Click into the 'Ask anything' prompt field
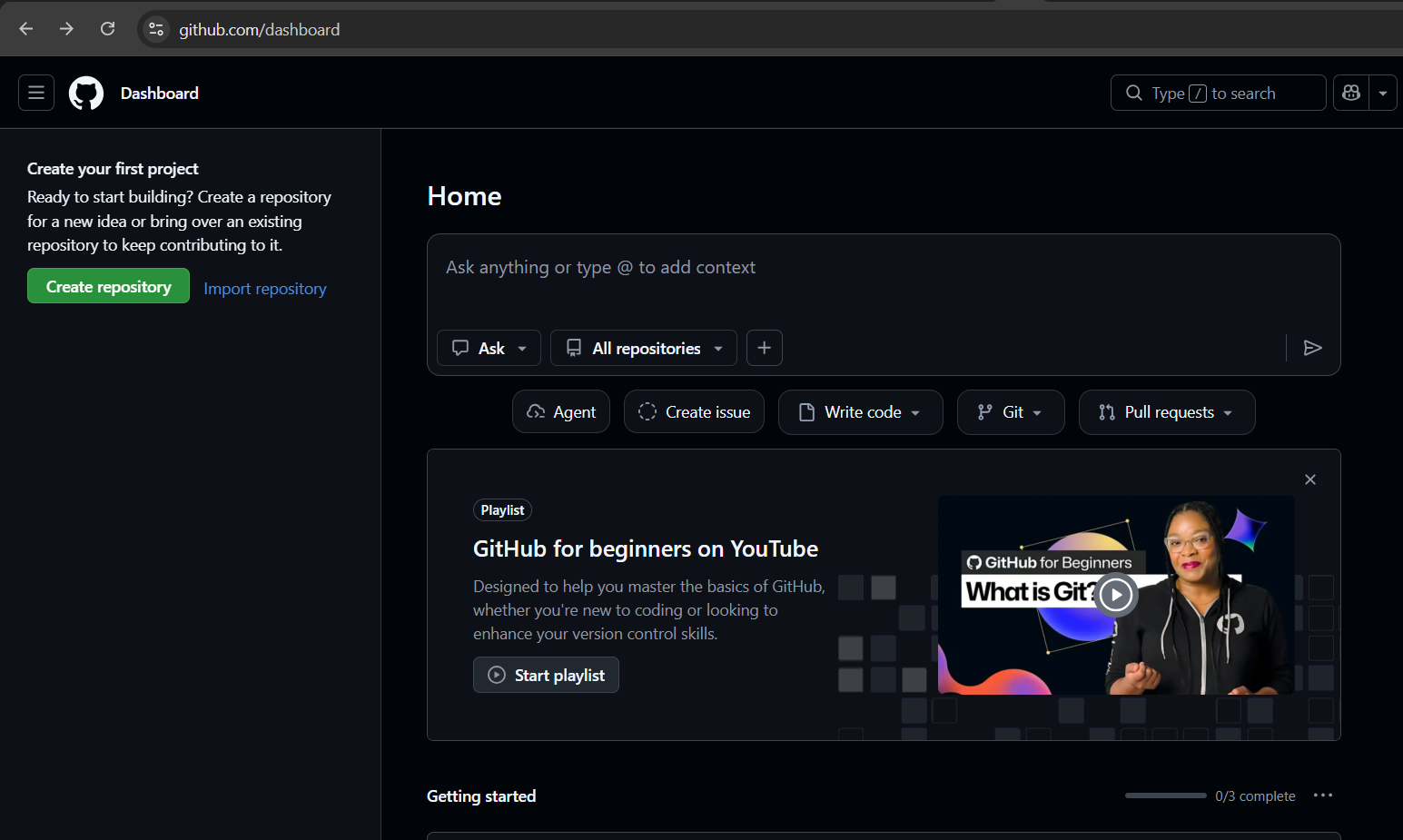Viewport: 1403px width, 840px height. pos(884,268)
